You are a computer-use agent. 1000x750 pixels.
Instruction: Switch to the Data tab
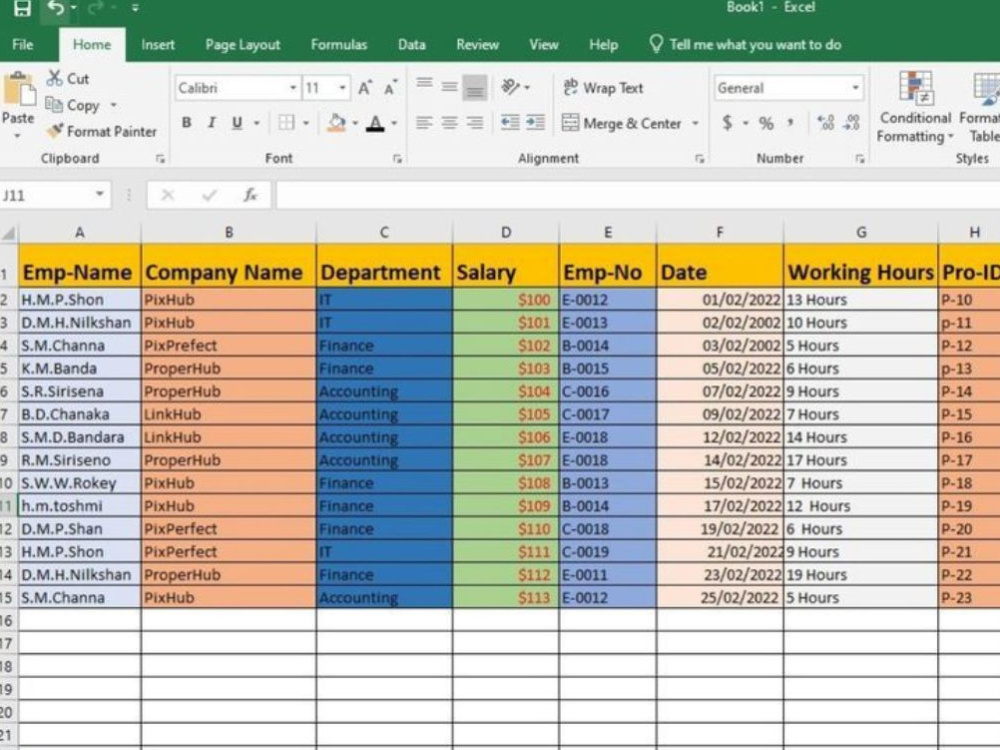tap(411, 45)
